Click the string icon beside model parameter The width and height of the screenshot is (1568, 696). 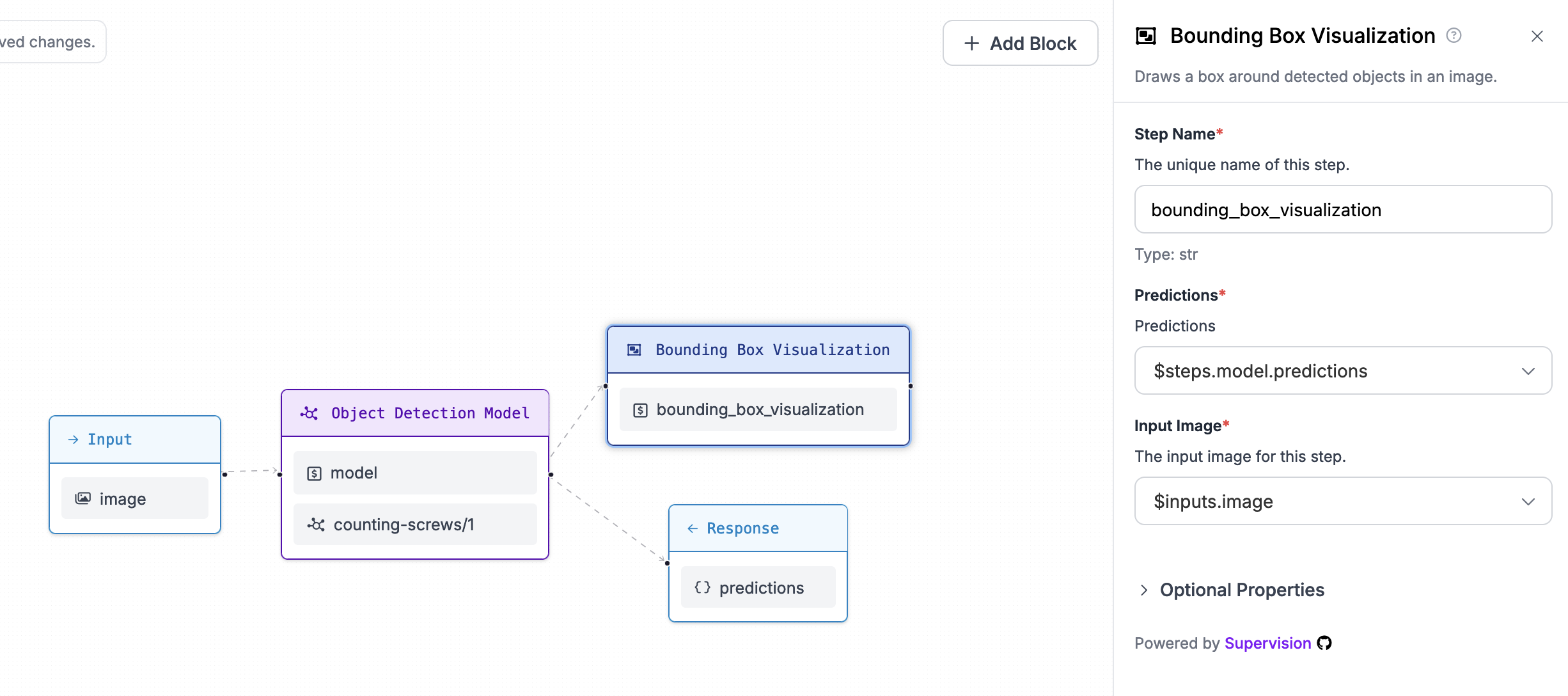314,473
